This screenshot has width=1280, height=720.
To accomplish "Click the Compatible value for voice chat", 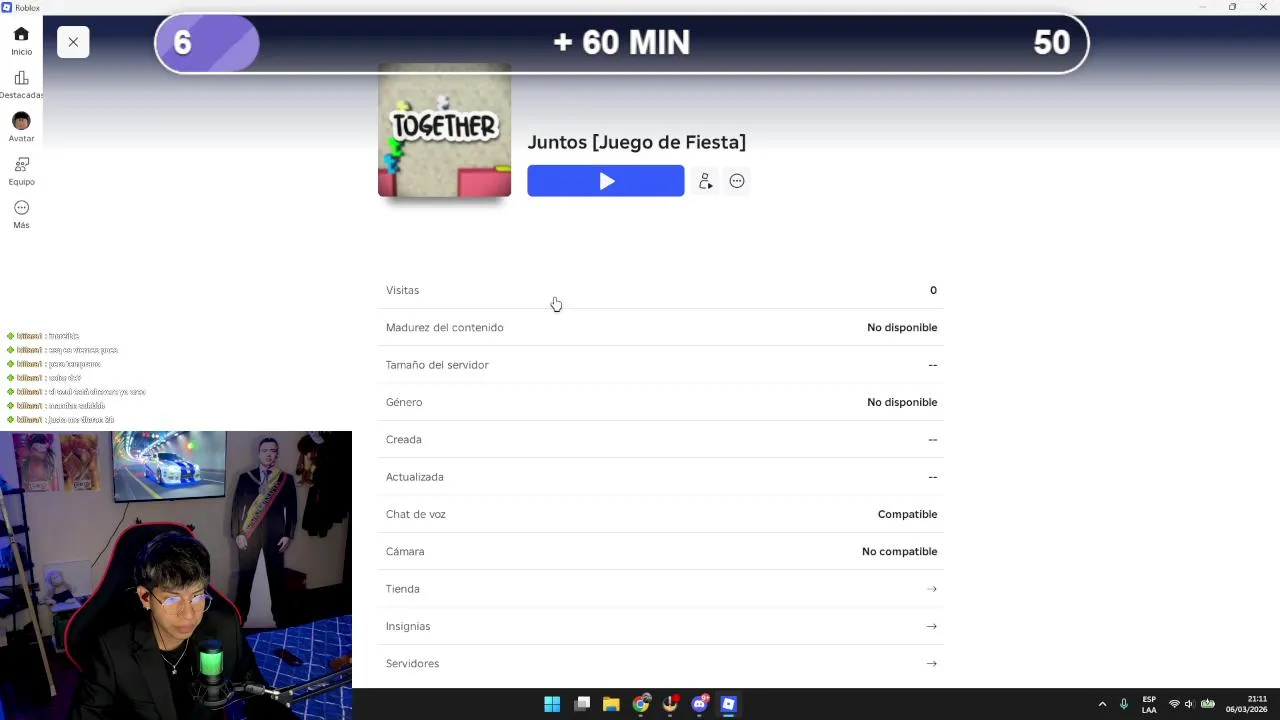I will pyautogui.click(x=907, y=514).
